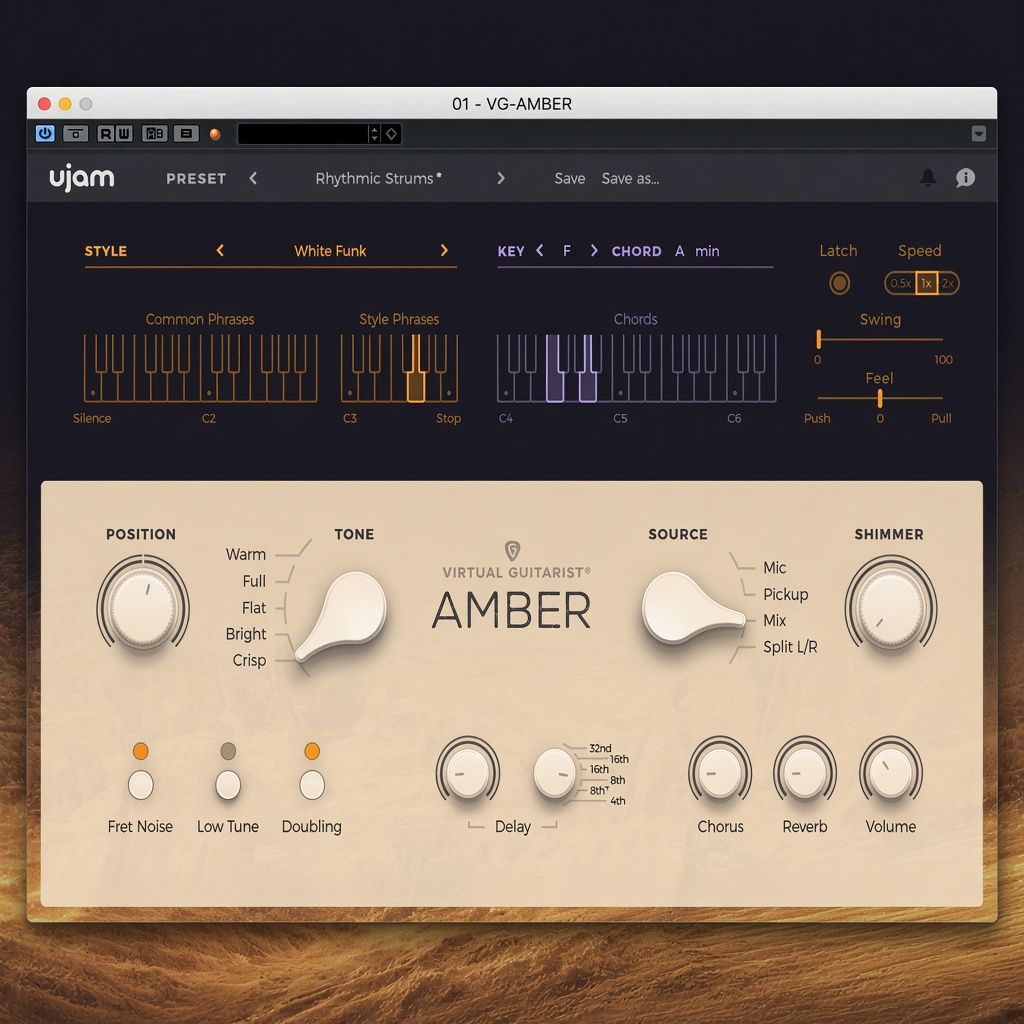The image size is (1024, 1024).
Task: Click the orange record indicator dot
Action: [215, 135]
